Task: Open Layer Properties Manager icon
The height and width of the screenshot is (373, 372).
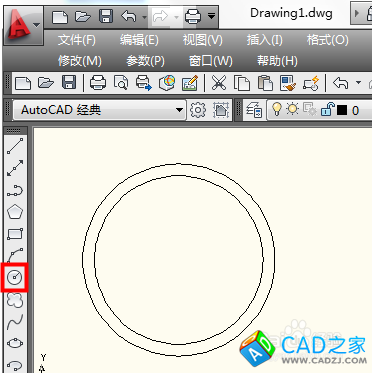Action: click(254, 110)
